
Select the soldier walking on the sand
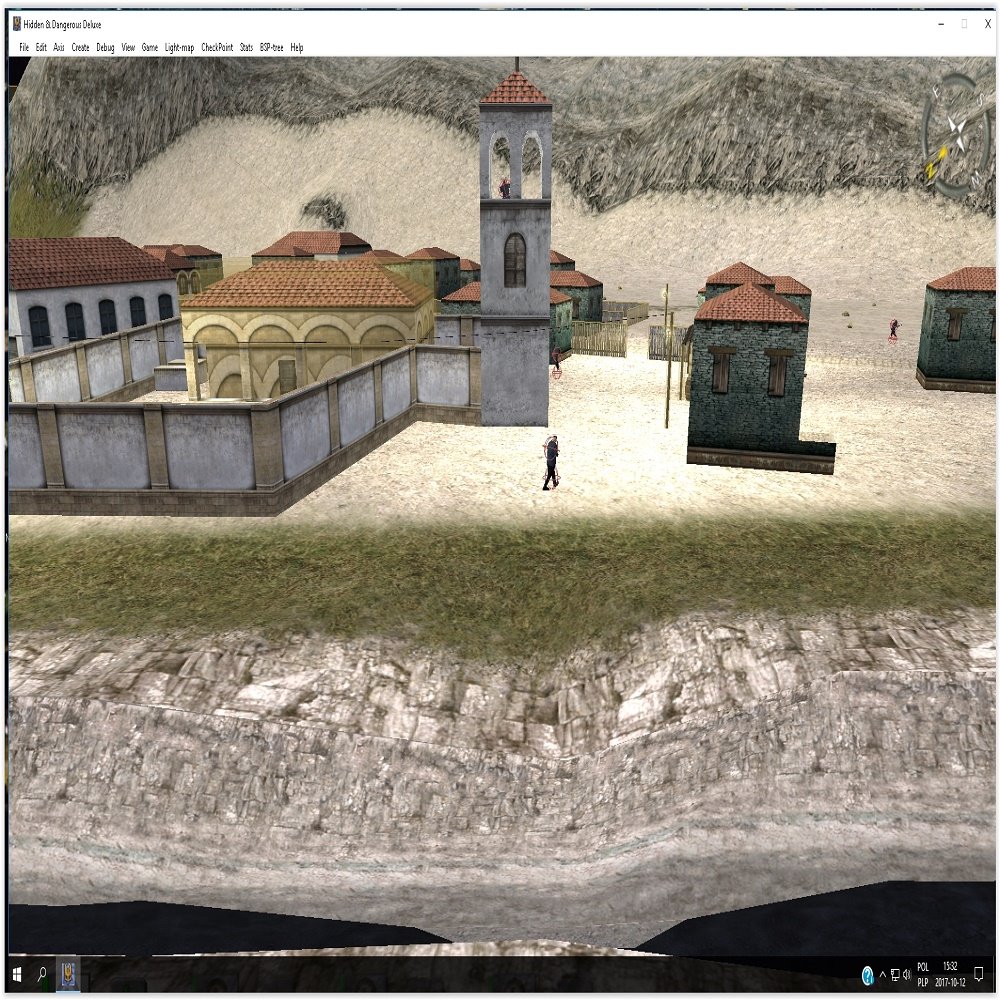click(x=551, y=462)
